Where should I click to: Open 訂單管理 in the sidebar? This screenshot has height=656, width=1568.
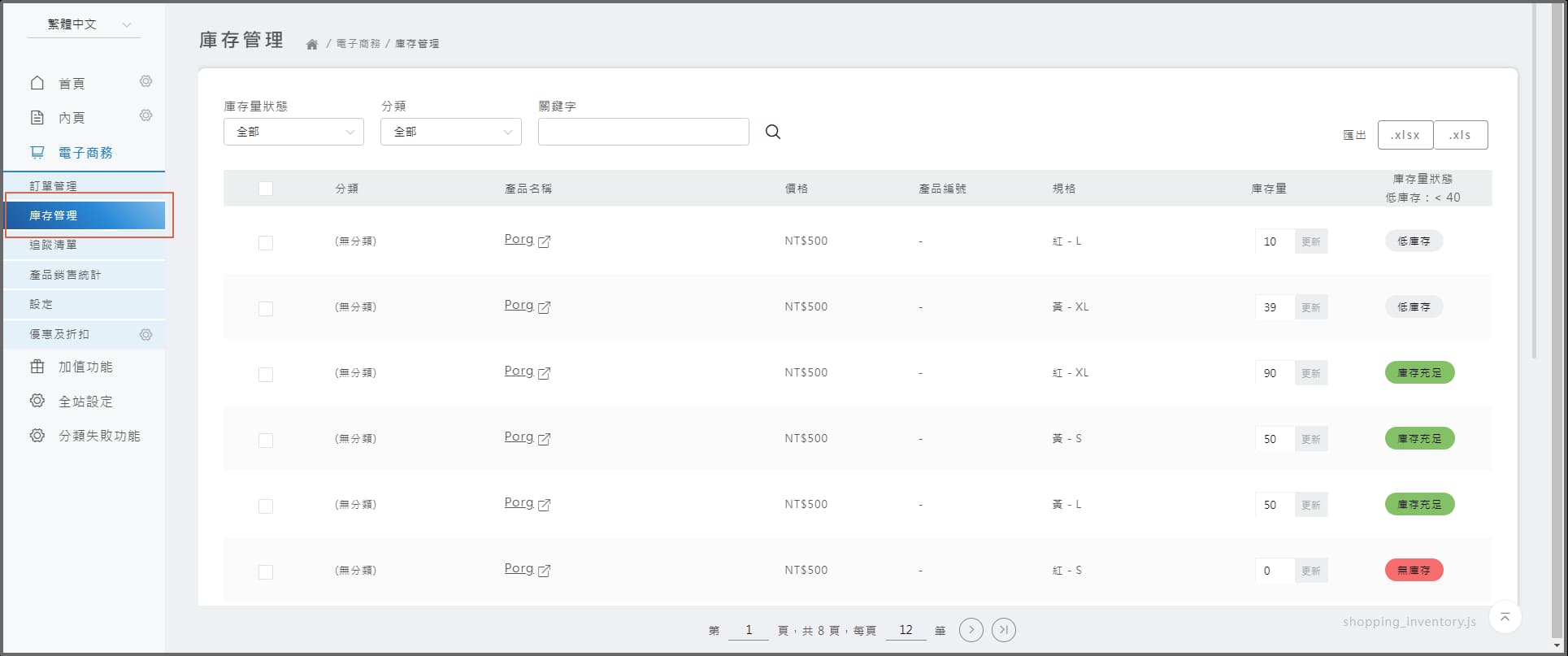(x=54, y=186)
